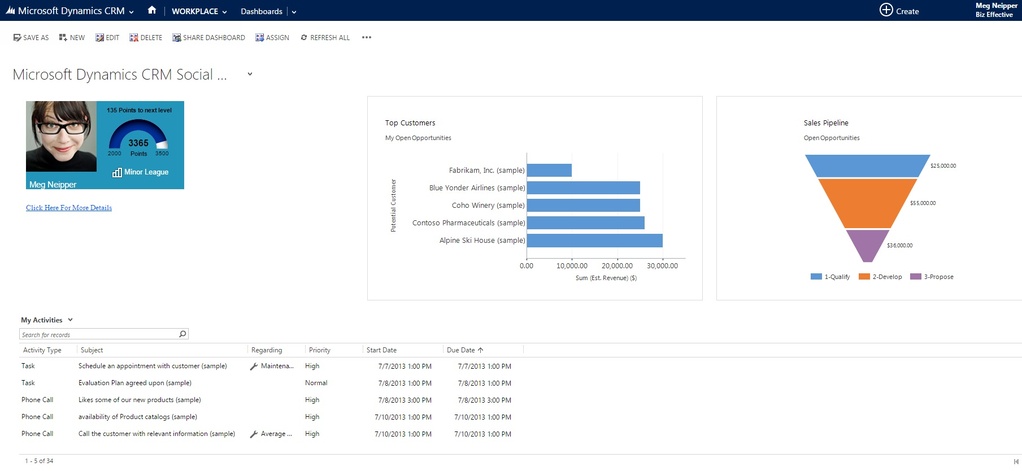
Task: Click the Top Customers chart title
Action: click(x=410, y=122)
